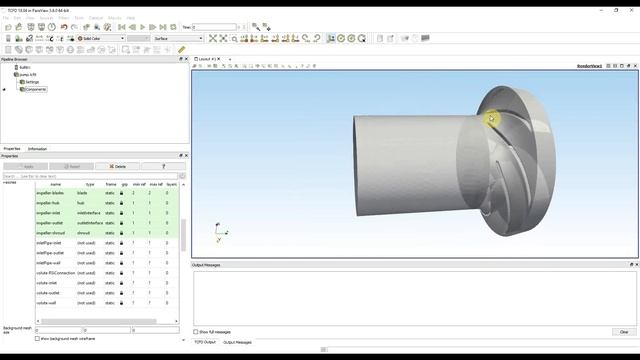640x360 pixels.
Task: Switch to the Properties tab
Action: pyautogui.click(x=12, y=149)
